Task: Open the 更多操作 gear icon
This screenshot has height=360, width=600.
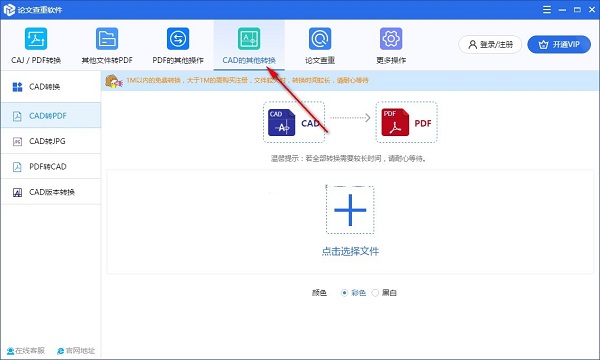Action: click(391, 39)
